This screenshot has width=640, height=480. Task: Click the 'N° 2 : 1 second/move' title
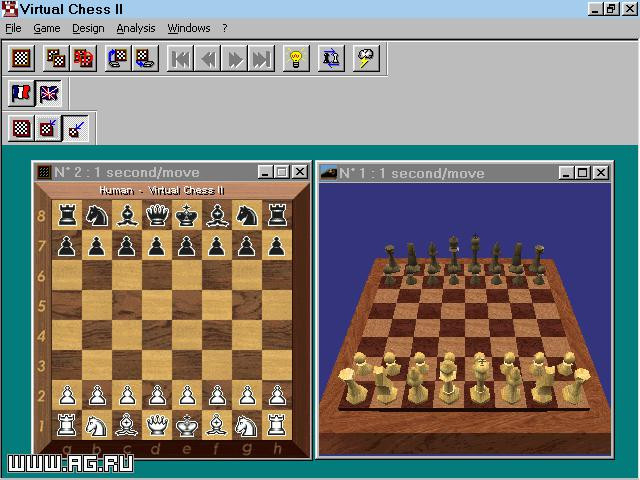click(127, 172)
